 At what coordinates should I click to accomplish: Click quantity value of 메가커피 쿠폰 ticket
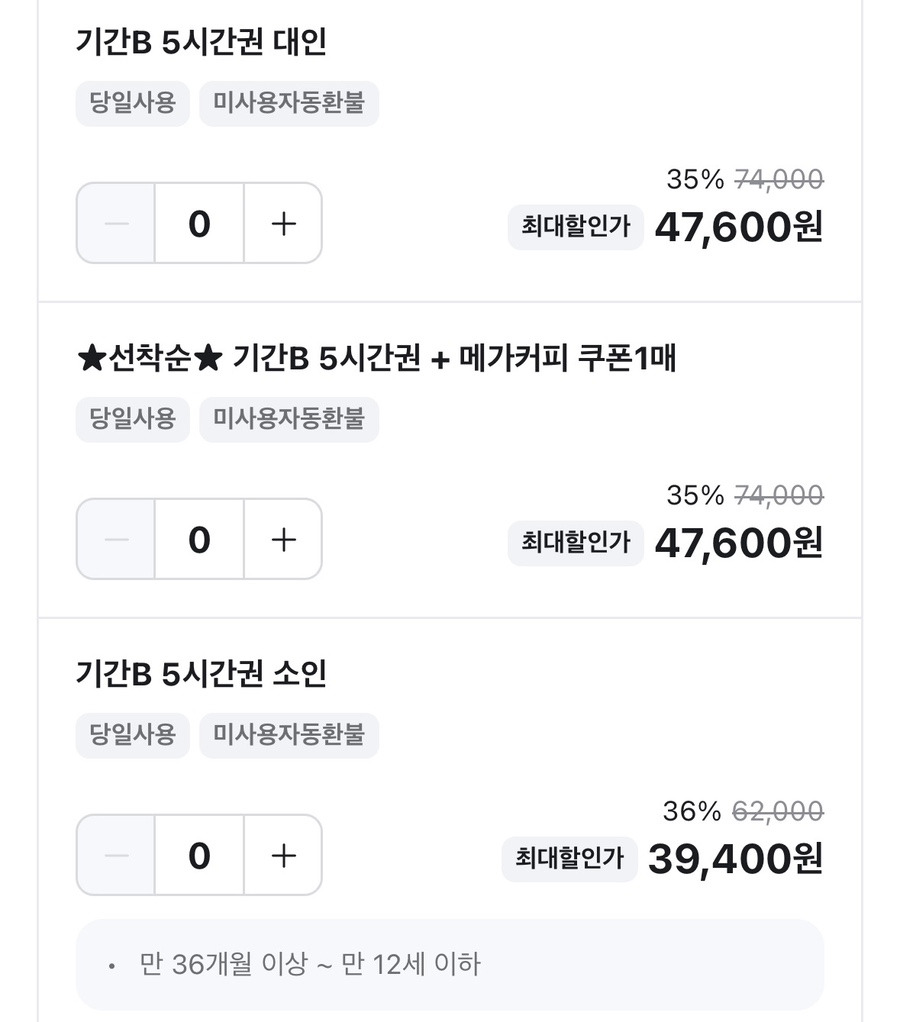(x=199, y=539)
